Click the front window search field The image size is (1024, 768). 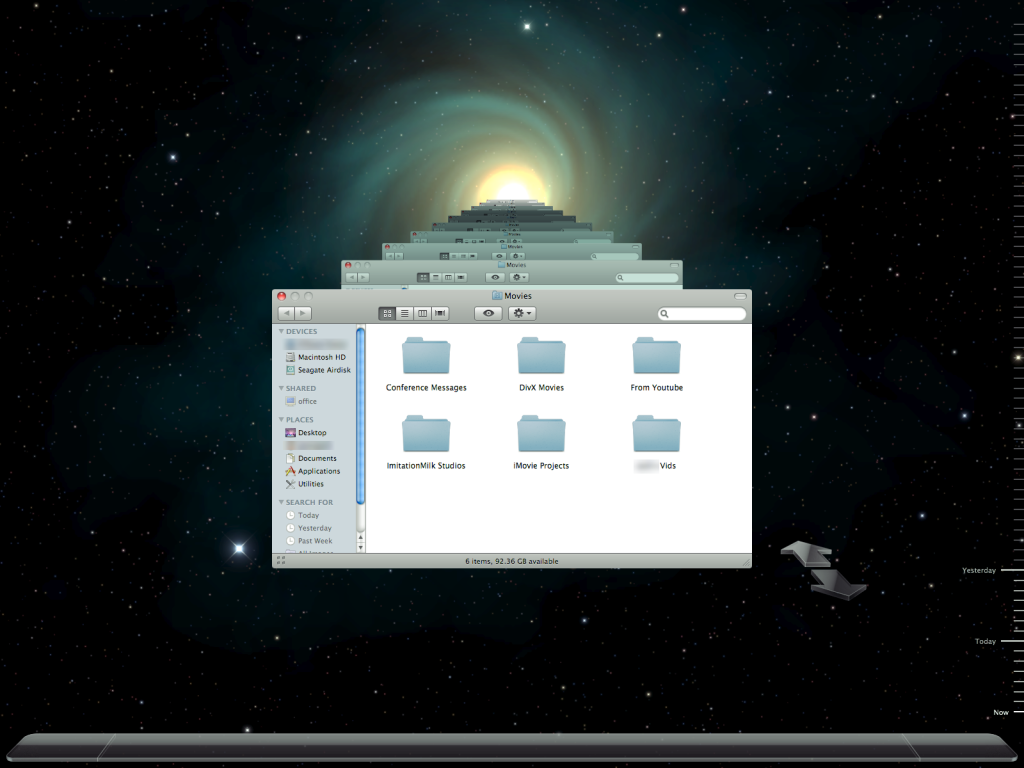point(702,314)
